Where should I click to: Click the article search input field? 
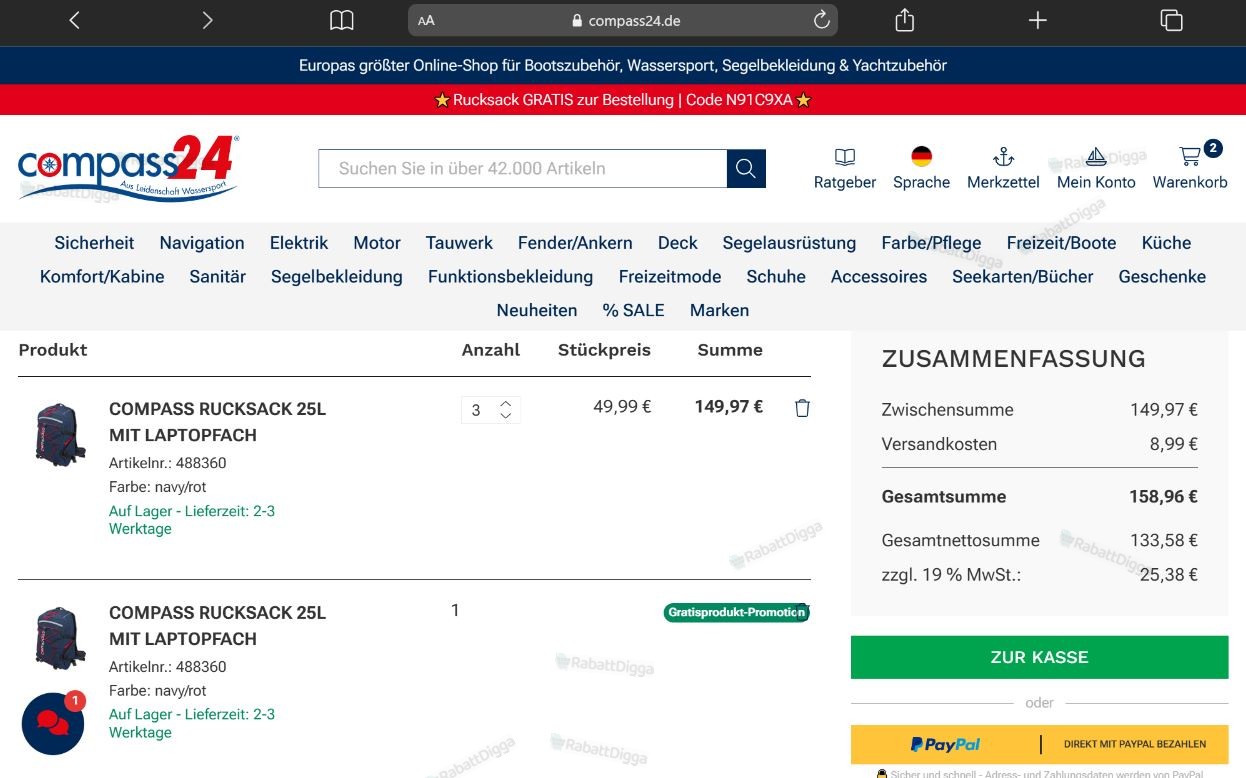coord(523,169)
